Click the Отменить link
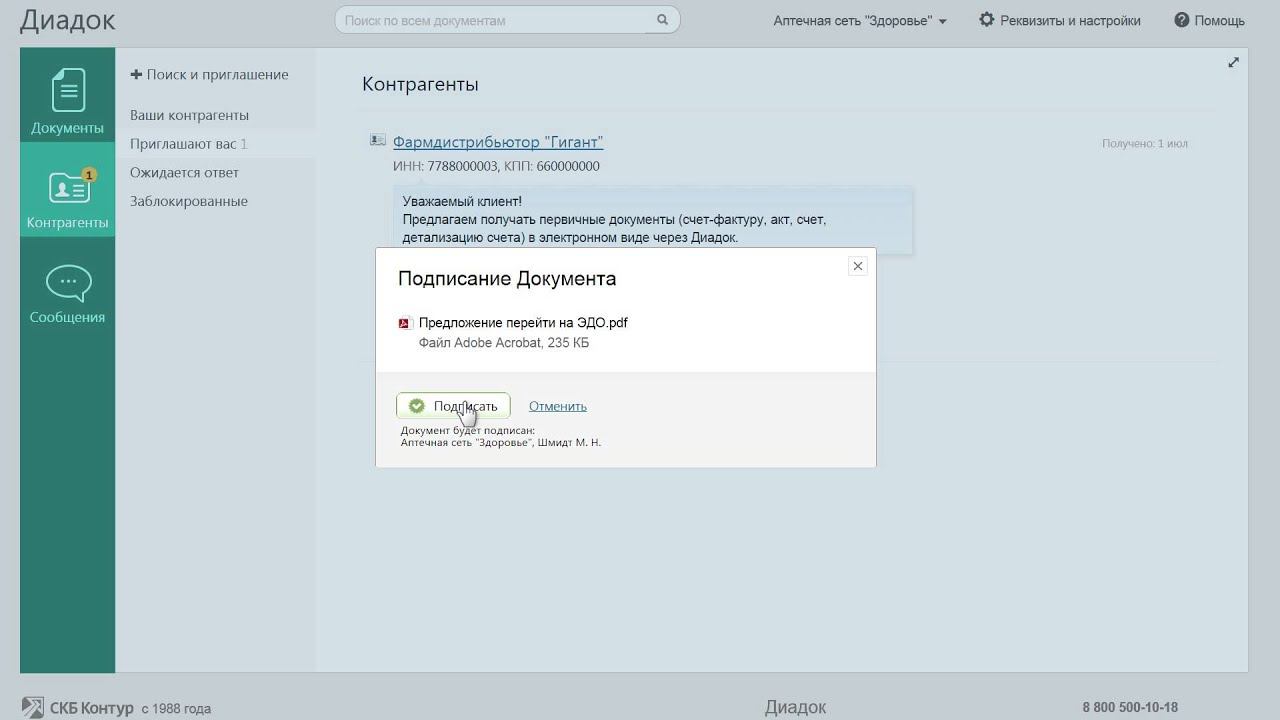Image resolution: width=1280 pixels, height=720 pixels. point(558,406)
